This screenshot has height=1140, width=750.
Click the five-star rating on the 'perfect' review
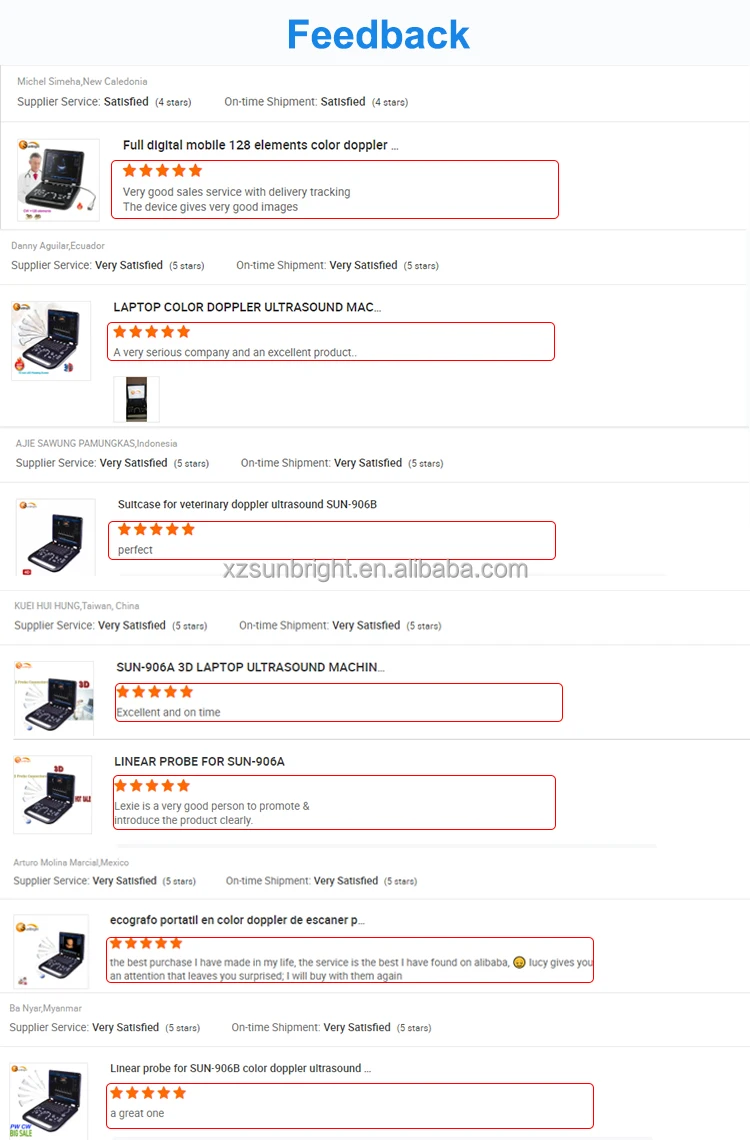point(156,529)
